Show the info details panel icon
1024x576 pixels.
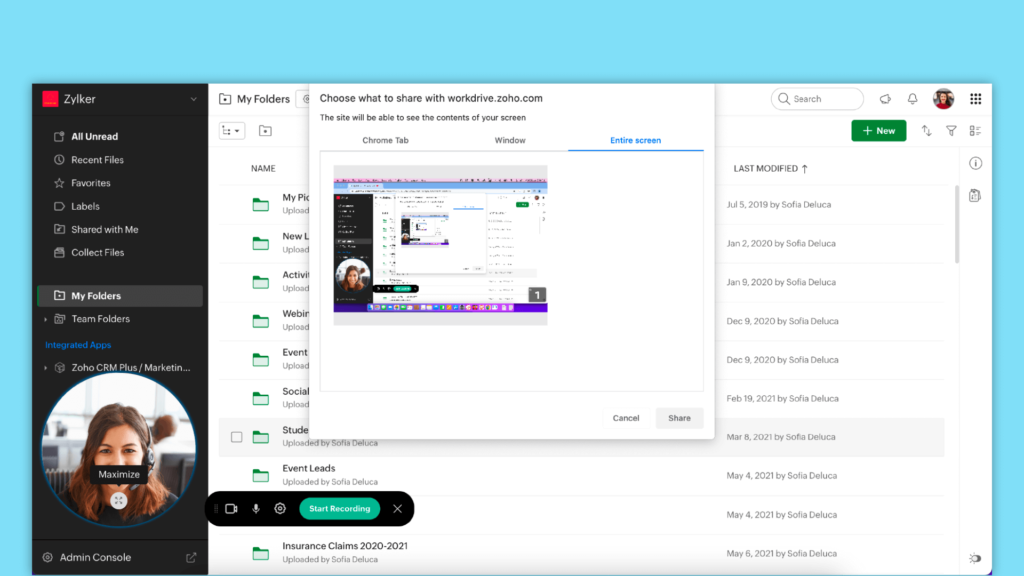pos(975,163)
